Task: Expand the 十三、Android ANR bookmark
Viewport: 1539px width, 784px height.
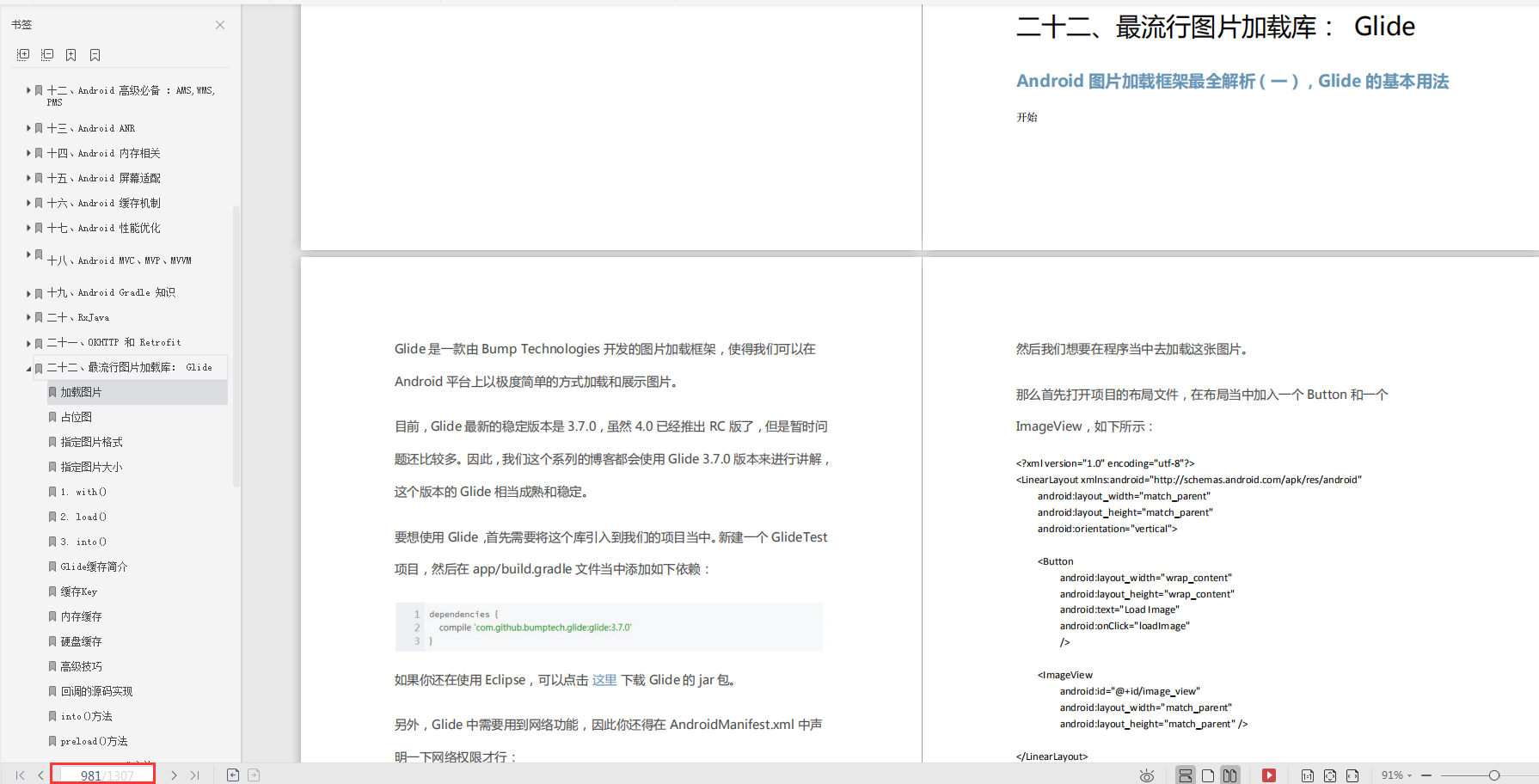Action: pos(28,128)
